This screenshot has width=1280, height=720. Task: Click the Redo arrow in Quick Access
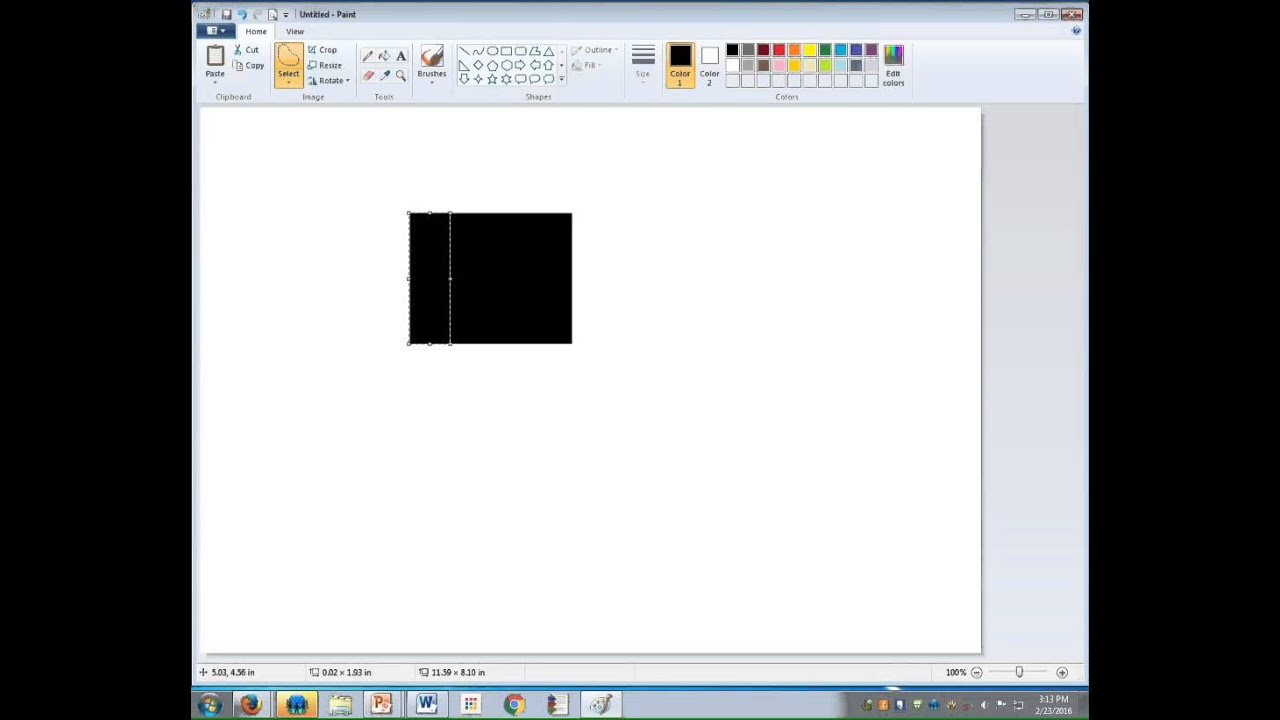coord(256,14)
